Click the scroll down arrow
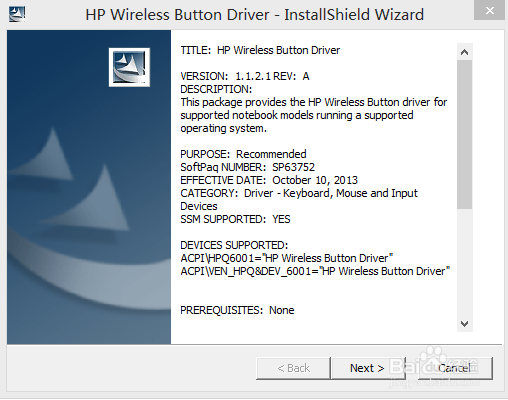The height and width of the screenshot is (400, 508). pos(464,323)
